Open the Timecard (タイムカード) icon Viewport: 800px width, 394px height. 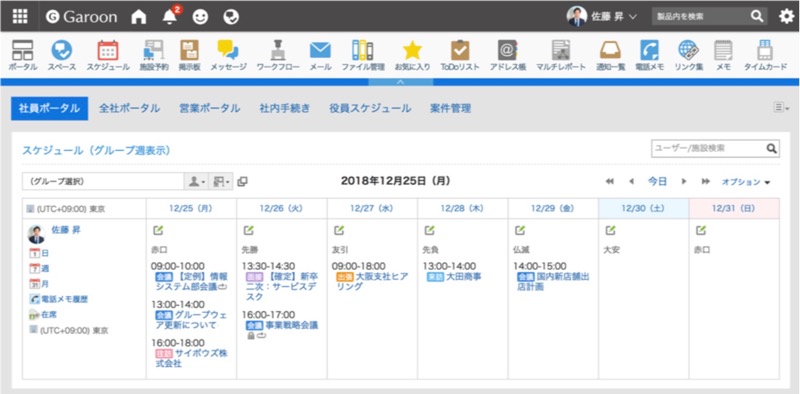point(765,51)
